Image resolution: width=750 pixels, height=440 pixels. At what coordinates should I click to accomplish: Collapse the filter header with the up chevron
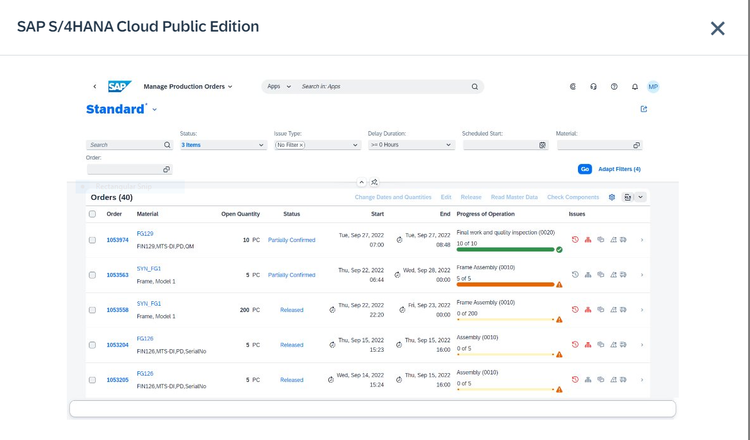(362, 182)
